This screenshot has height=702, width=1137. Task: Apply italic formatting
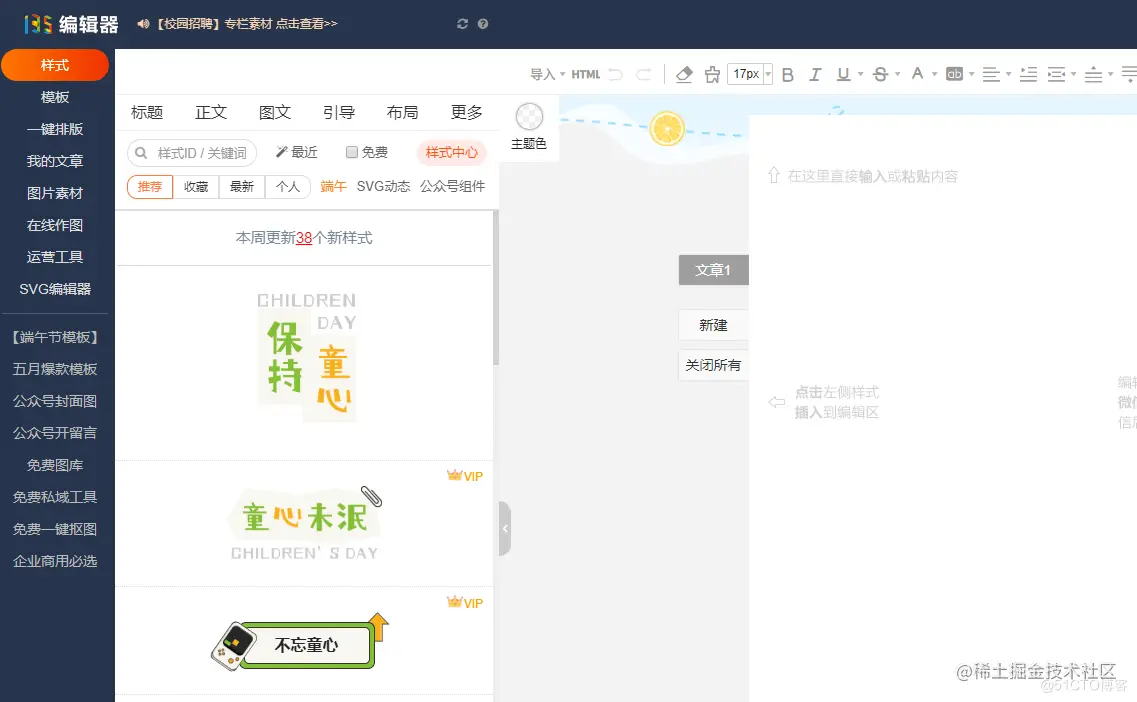pos(816,74)
